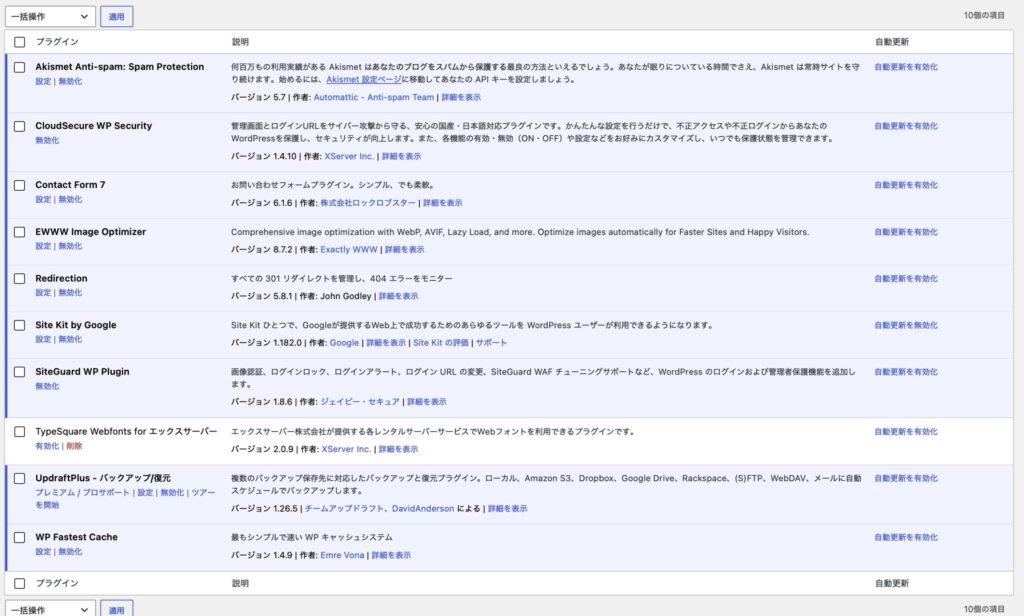Open XServer Inc. author link for CloudSecure
The image size is (1024, 616).
(x=349, y=156)
